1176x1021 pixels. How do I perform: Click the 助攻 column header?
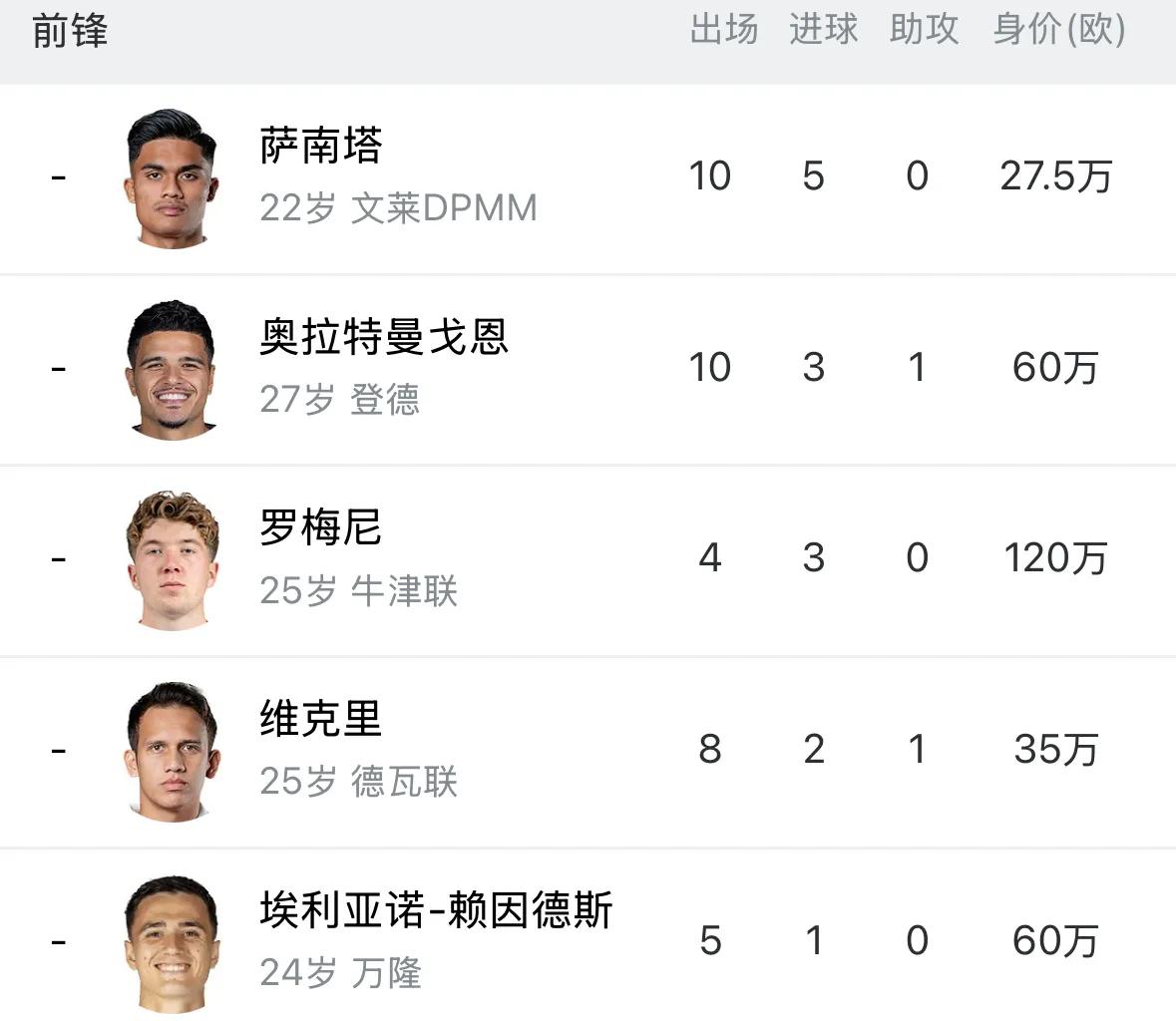(x=924, y=30)
